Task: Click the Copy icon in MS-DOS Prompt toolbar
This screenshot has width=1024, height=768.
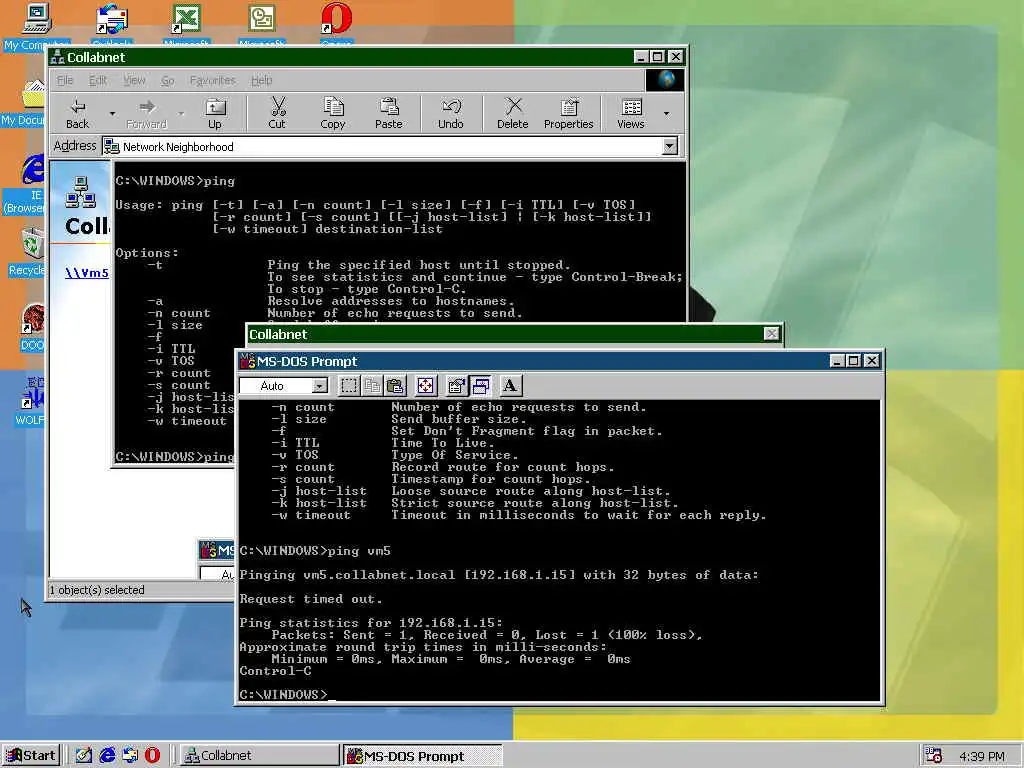Action: point(372,386)
